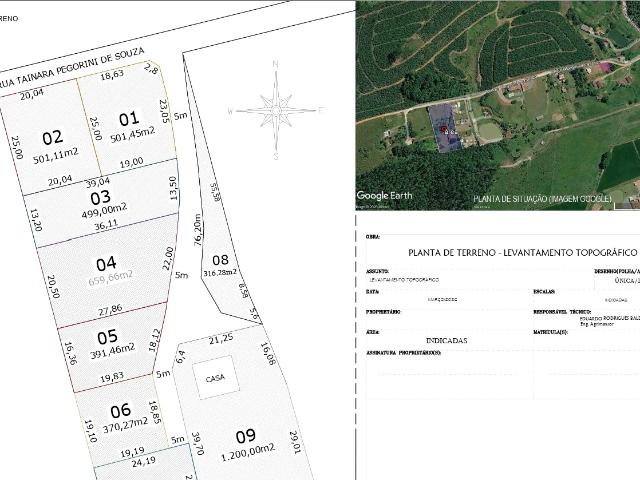Click the dimension '18,63' on lot 01

(x=112, y=74)
